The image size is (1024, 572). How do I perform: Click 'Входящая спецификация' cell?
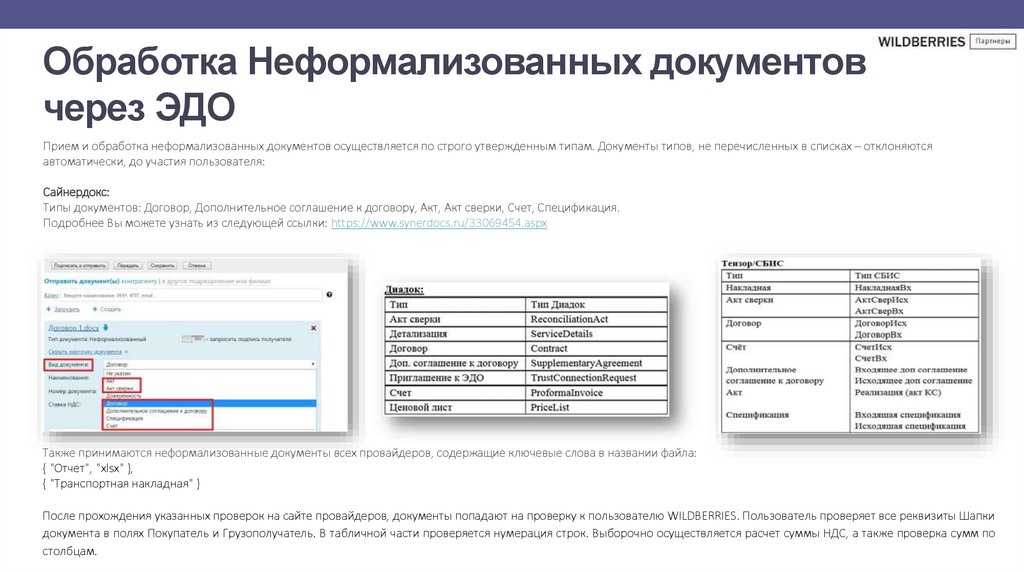pyautogui.click(x=907, y=415)
